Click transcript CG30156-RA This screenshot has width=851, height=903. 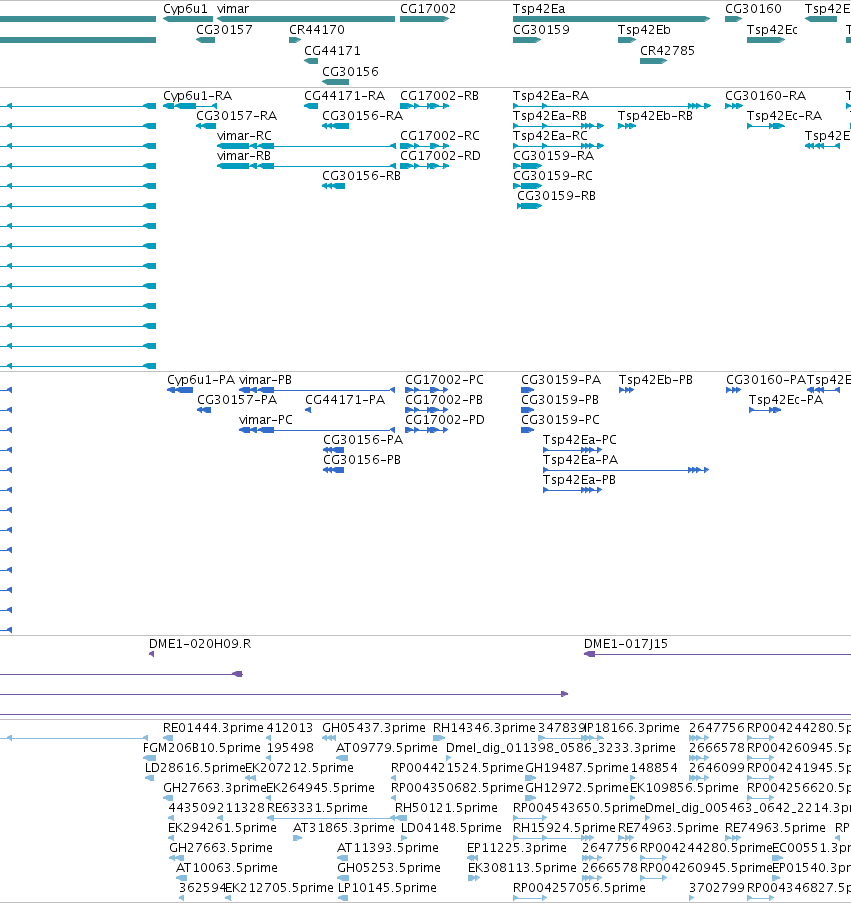(362, 116)
